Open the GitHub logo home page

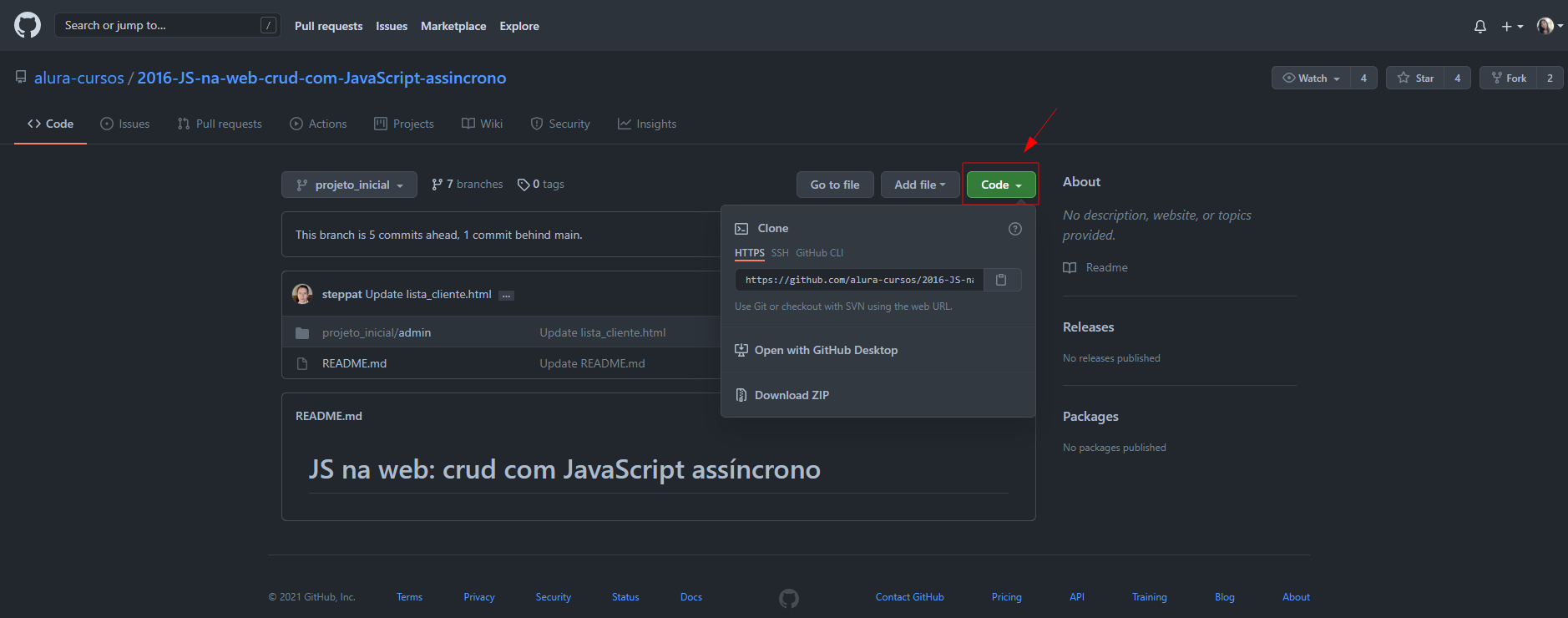tap(28, 25)
